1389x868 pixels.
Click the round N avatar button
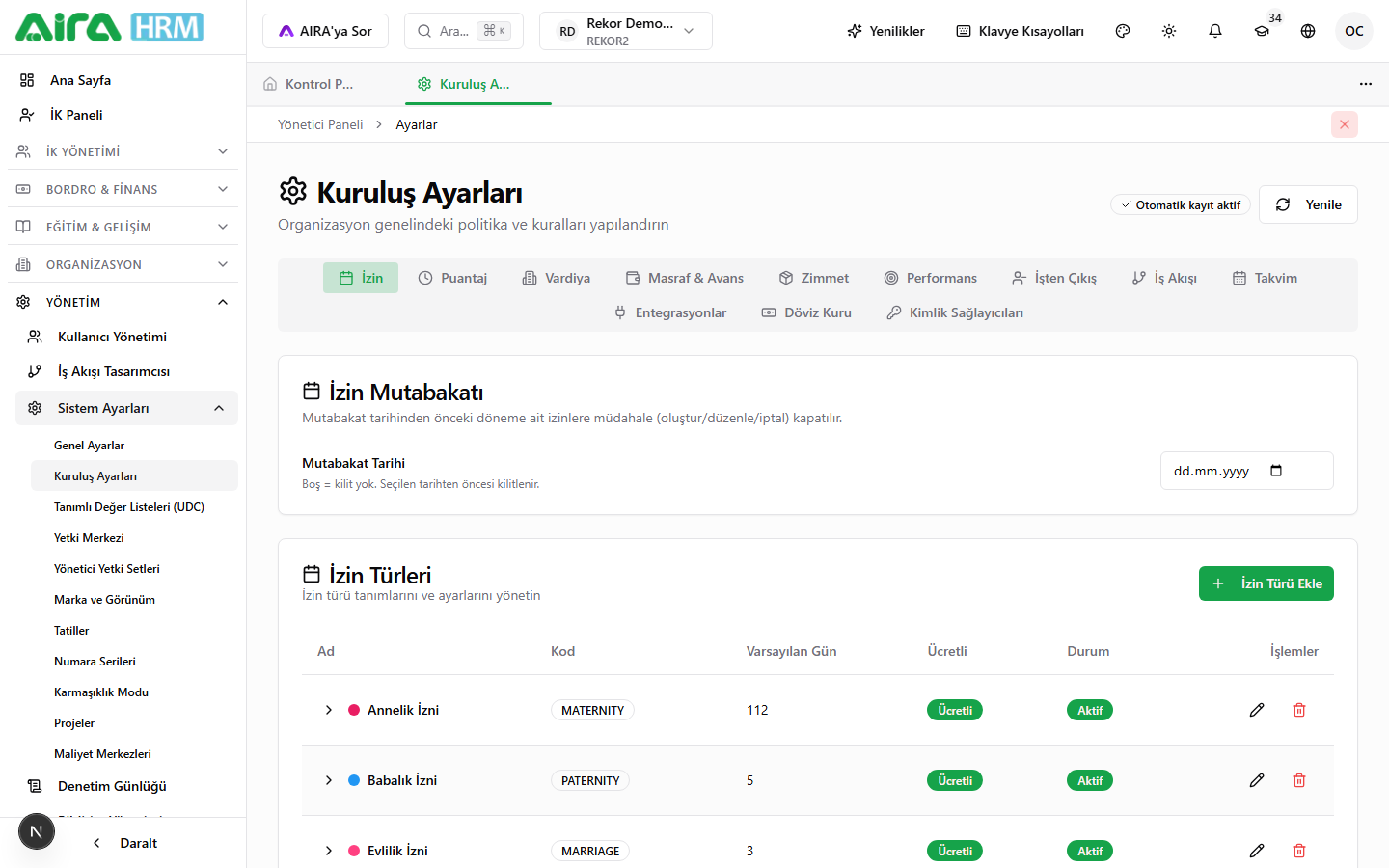tap(37, 831)
